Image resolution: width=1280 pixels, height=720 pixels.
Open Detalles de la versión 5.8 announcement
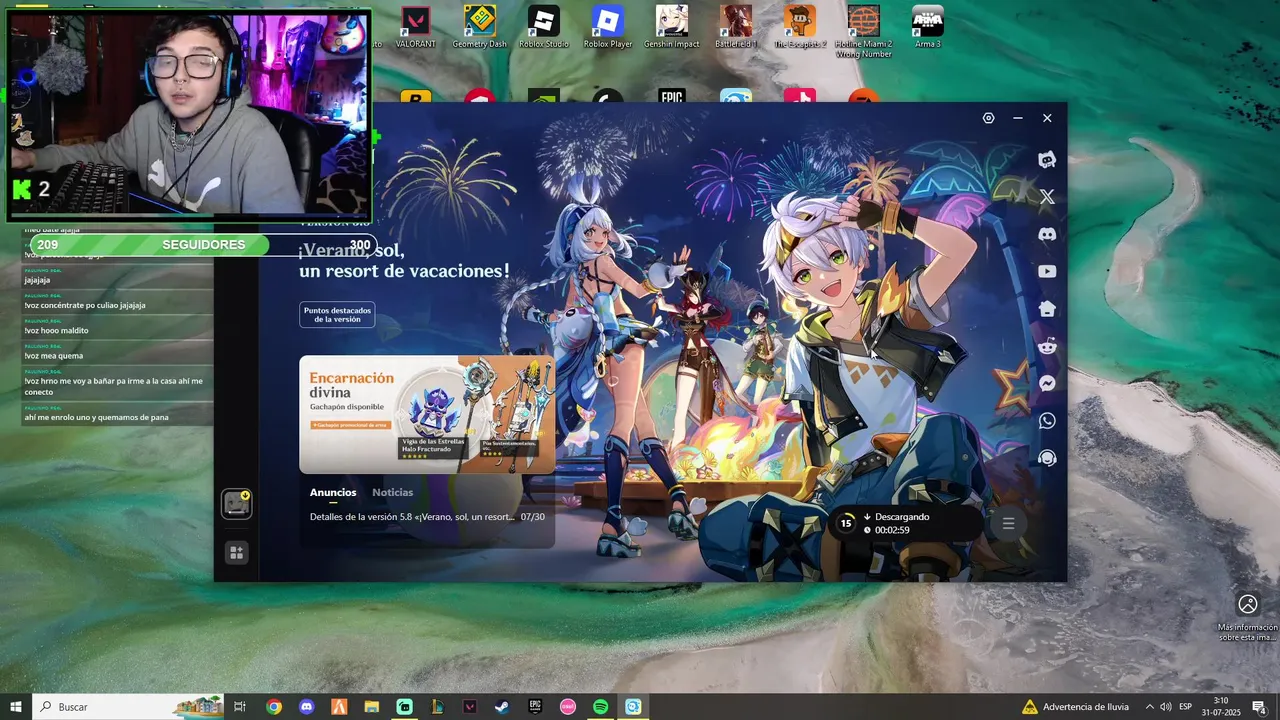(x=427, y=517)
